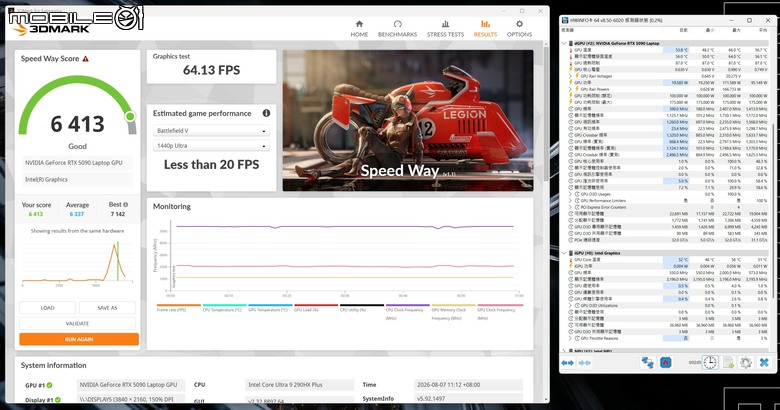
Task: Click the score distribution chart
Action: coord(77,263)
